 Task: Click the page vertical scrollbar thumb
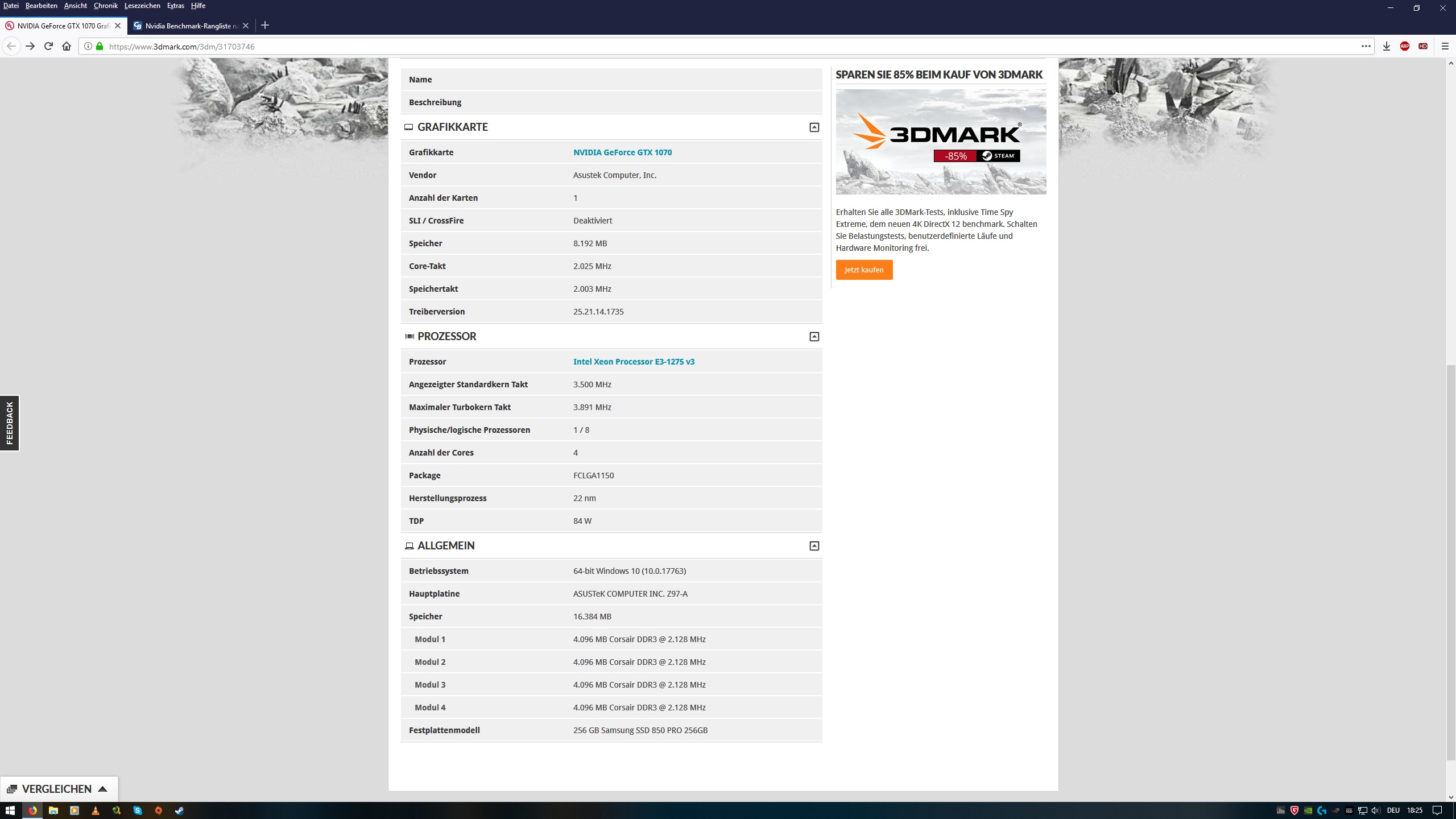pyautogui.click(x=1450, y=563)
